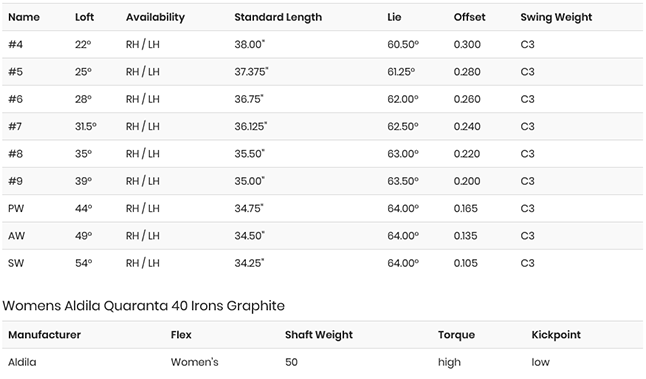Click the Loft column header
Image resolution: width=646 pixels, height=379 pixels.
click(x=84, y=17)
